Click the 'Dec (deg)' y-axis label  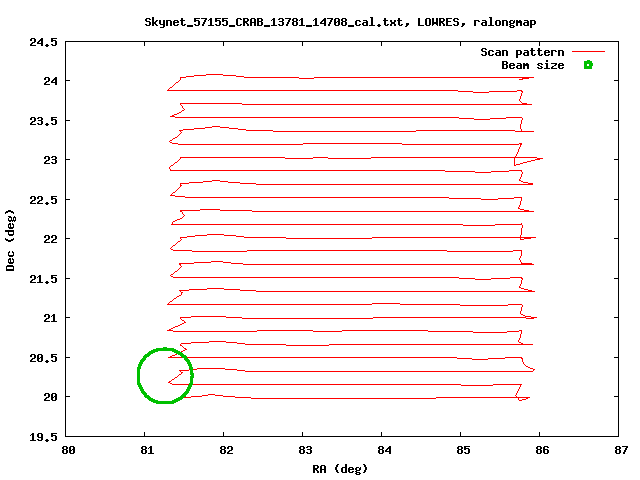click(10, 240)
